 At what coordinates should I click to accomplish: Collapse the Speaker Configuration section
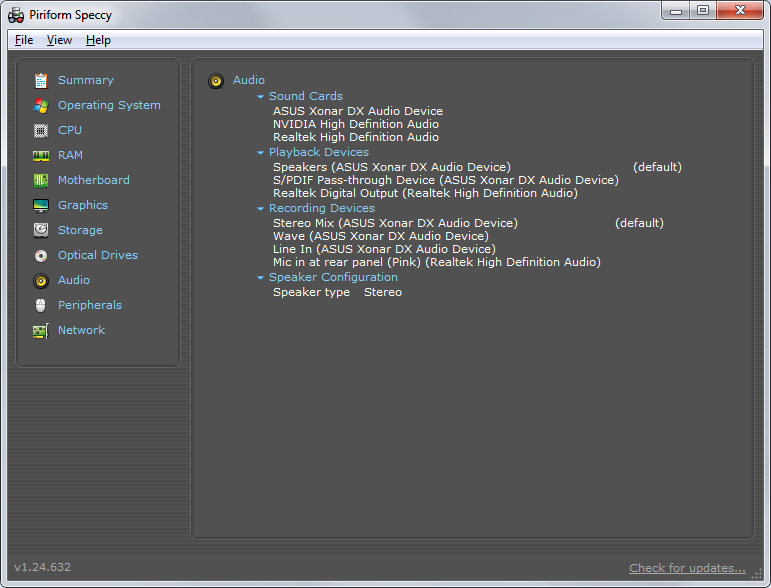(x=261, y=278)
